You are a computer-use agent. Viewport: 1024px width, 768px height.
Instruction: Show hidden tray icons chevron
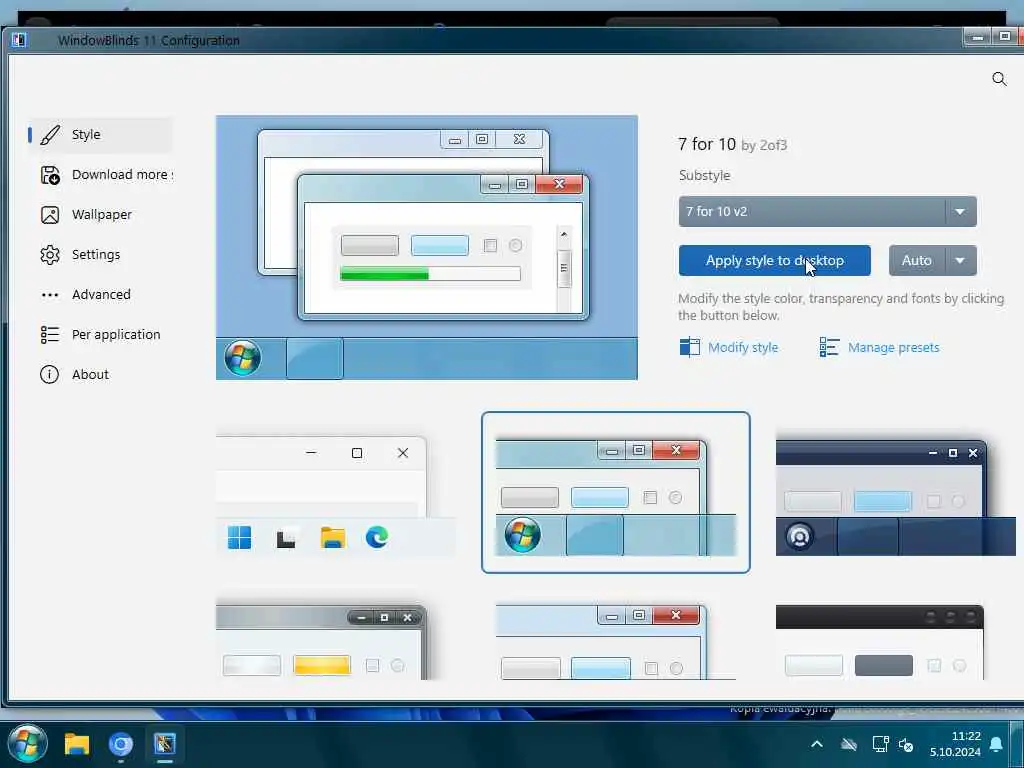pos(817,744)
